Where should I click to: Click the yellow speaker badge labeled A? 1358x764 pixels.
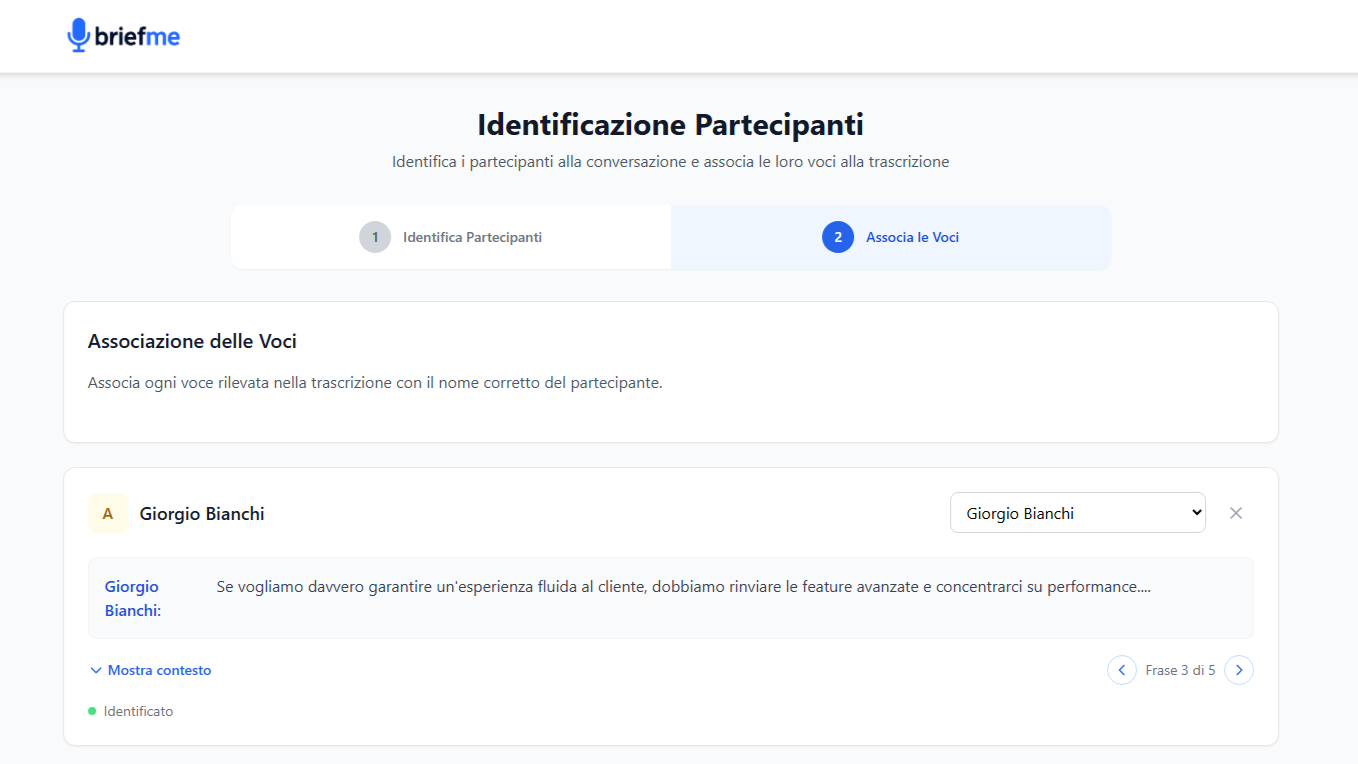coord(107,513)
